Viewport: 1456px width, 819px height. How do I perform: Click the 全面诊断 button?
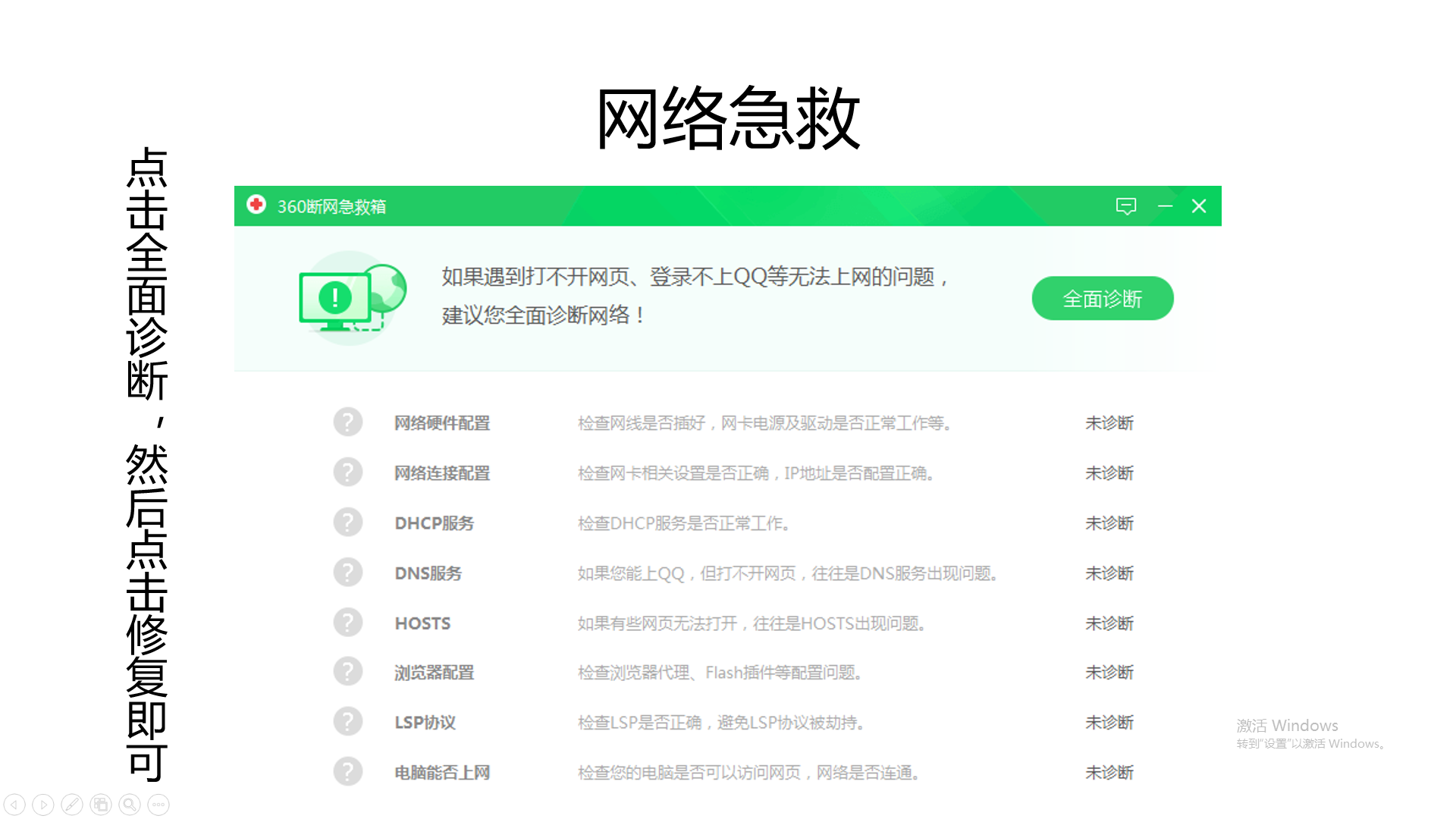pyautogui.click(x=1102, y=299)
